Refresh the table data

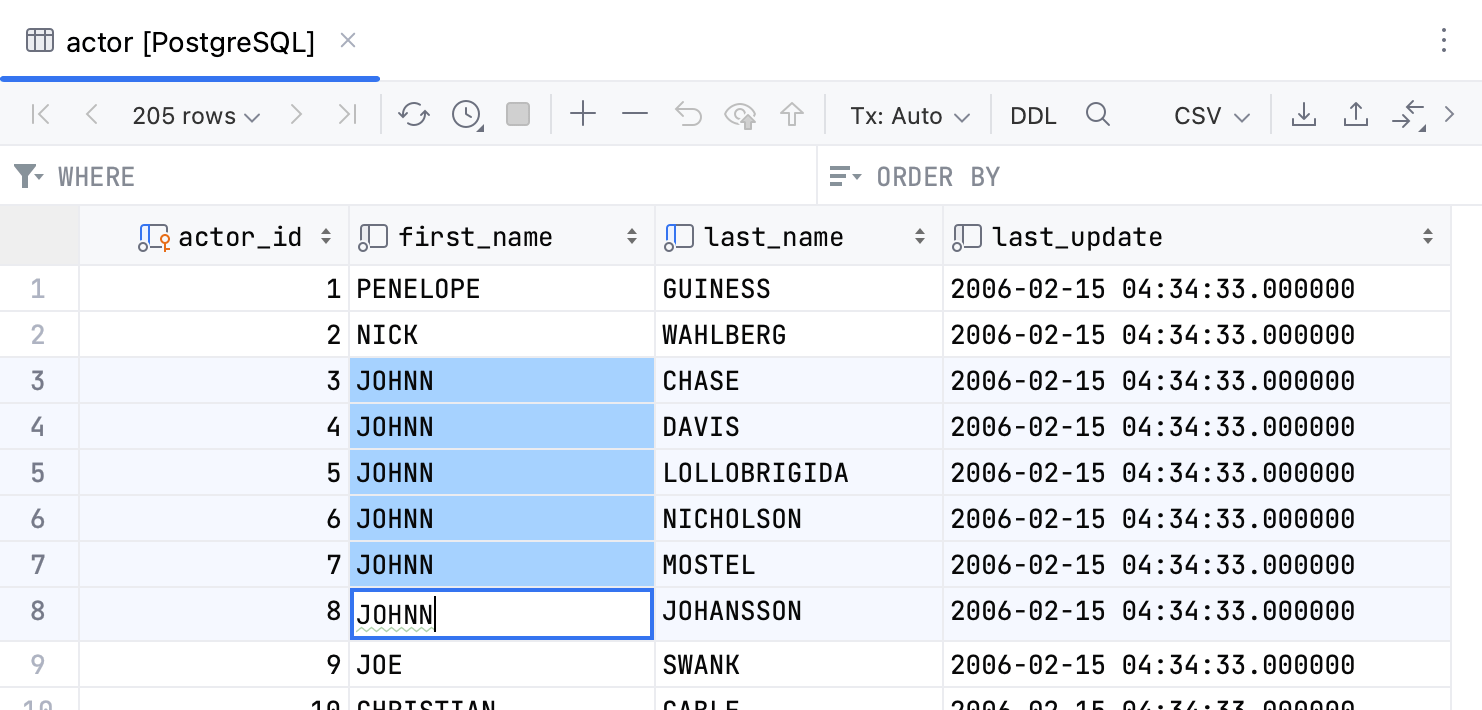pos(414,114)
